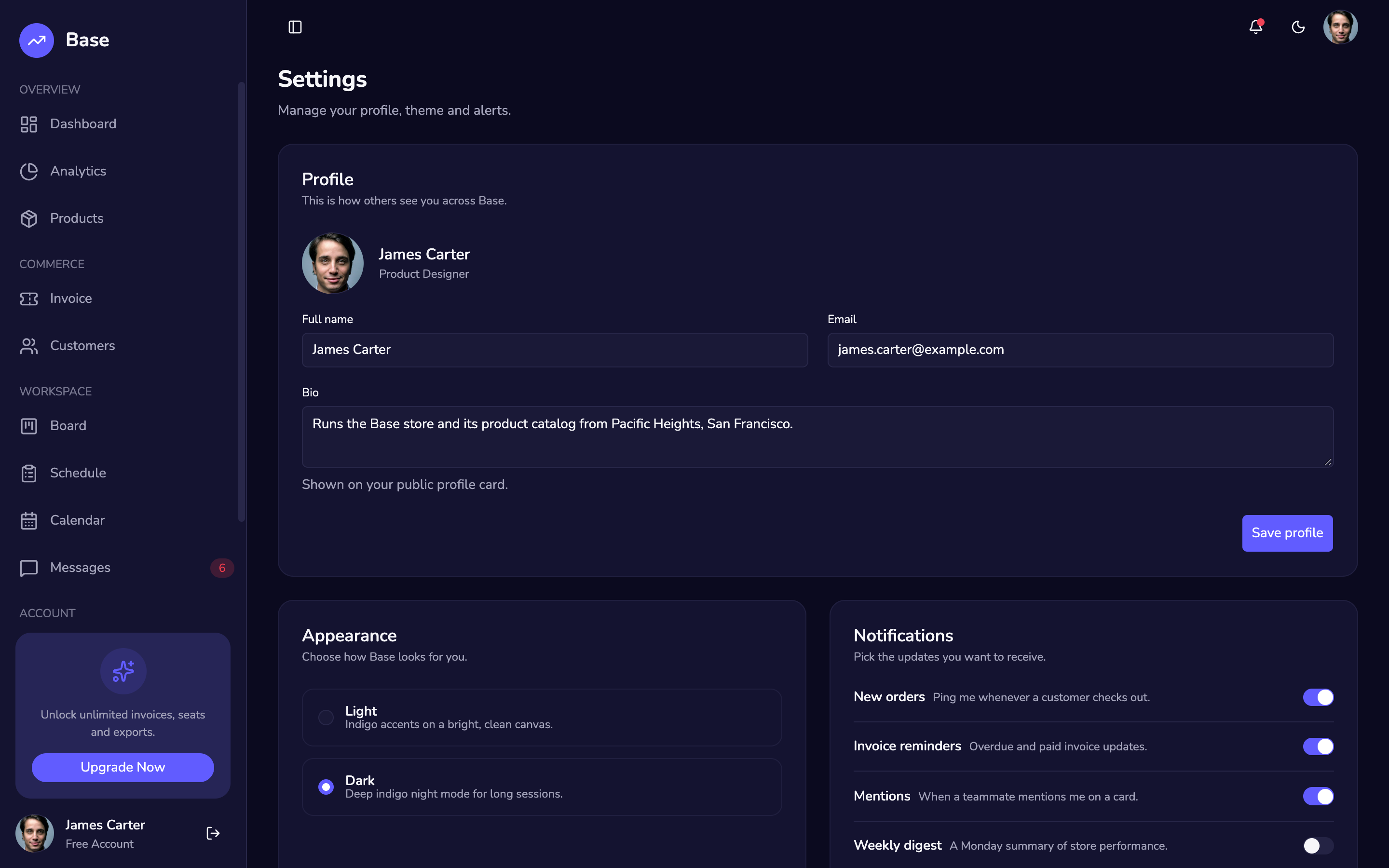Open Messages in sidebar
This screenshot has width=1389, height=868.
click(x=123, y=568)
